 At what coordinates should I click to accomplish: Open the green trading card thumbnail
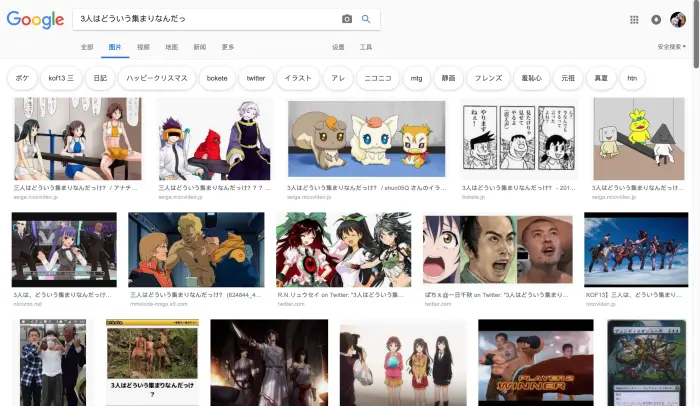tap(646, 362)
